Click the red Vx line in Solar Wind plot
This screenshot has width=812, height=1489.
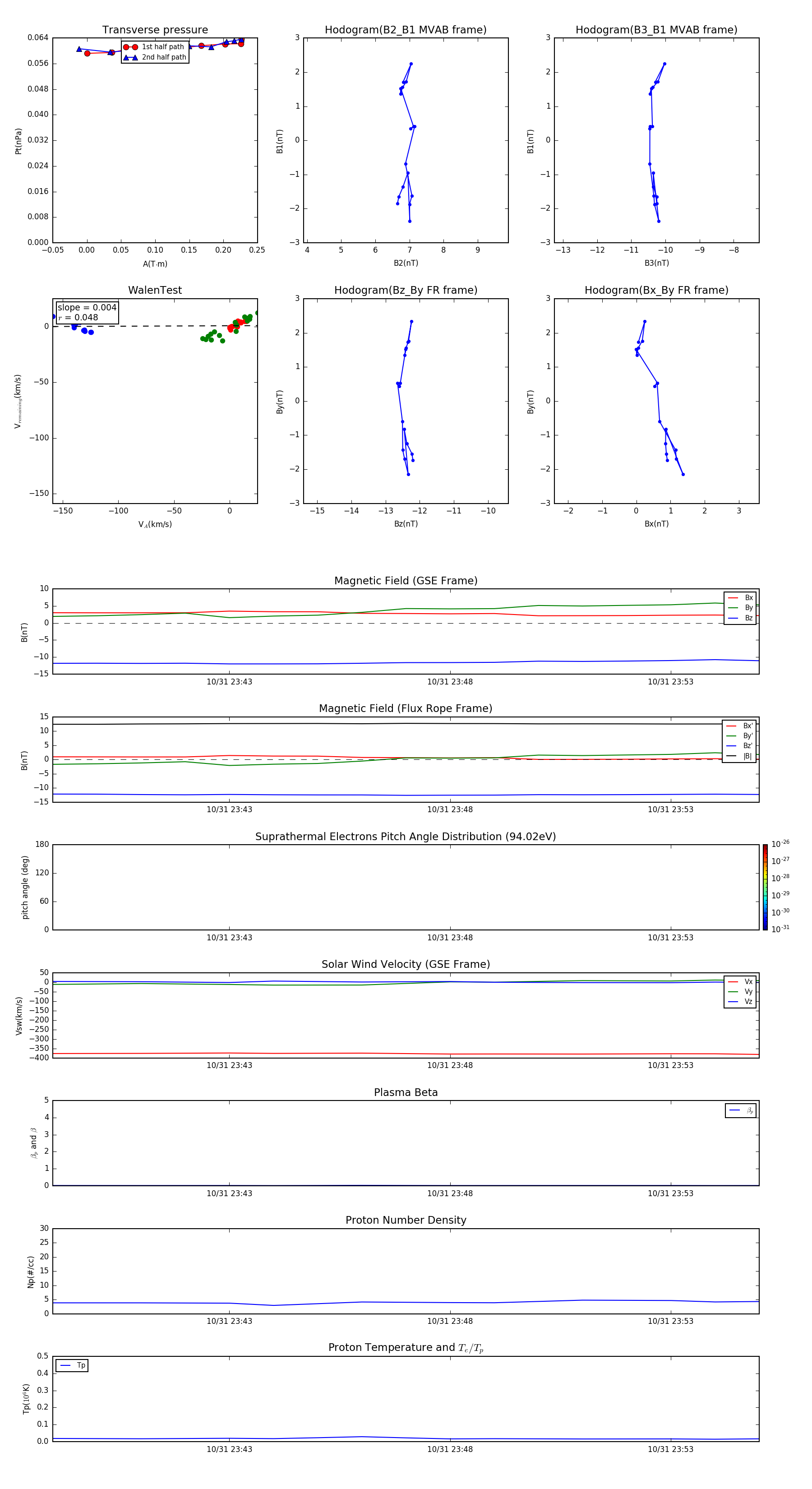coord(406,1054)
